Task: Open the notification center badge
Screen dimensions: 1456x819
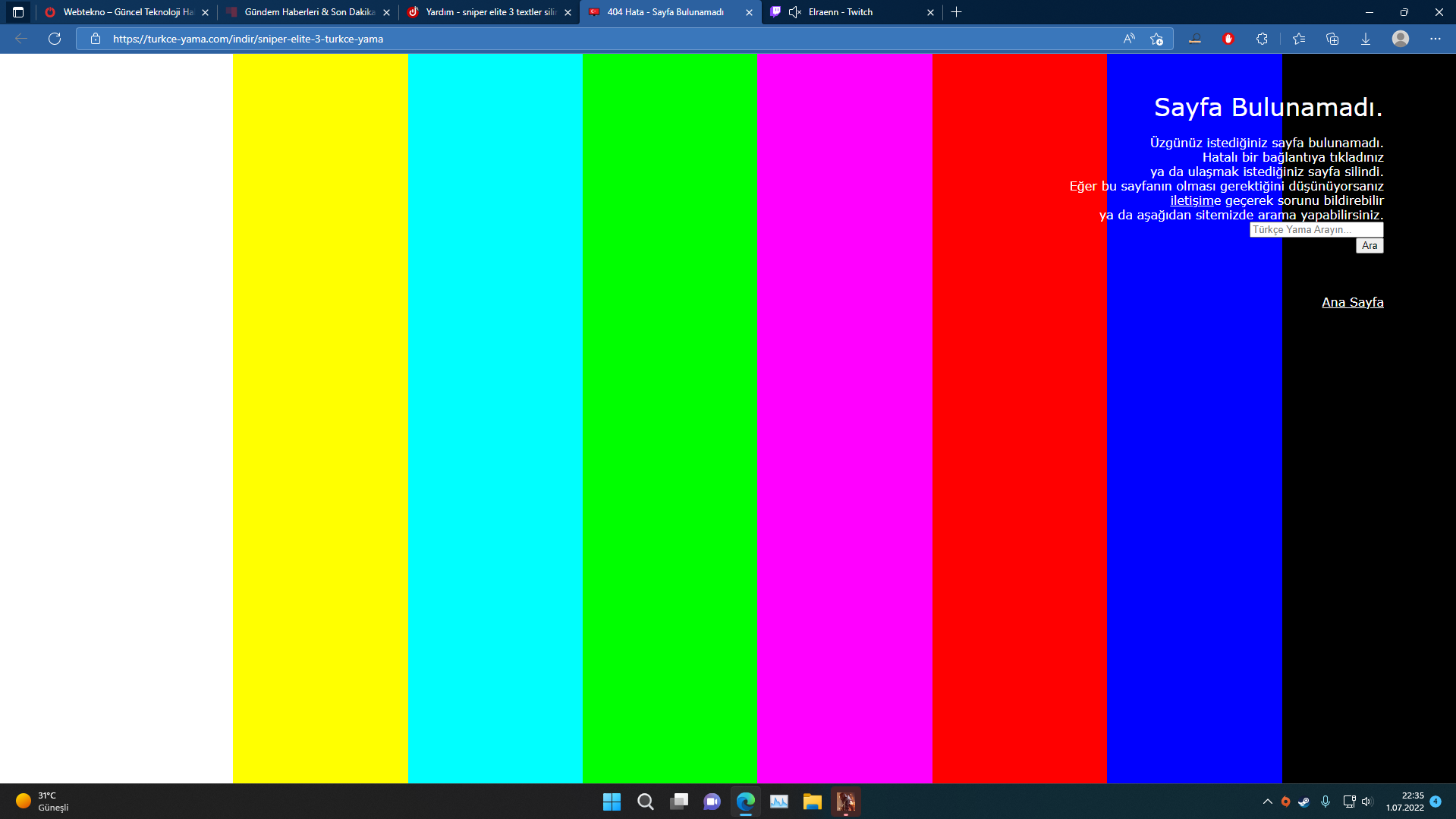Action: point(1436,802)
